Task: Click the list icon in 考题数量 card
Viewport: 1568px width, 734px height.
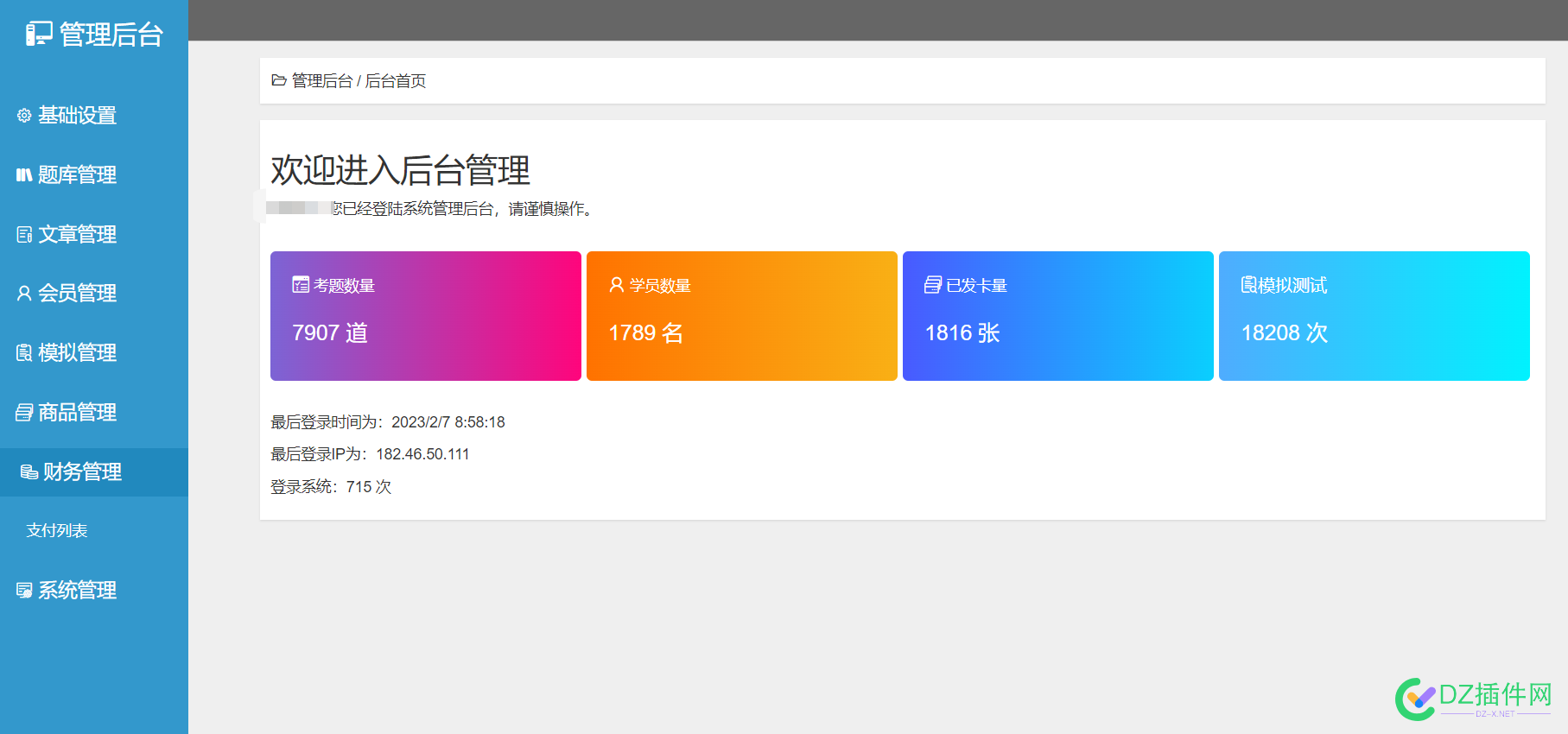Action: (x=301, y=285)
